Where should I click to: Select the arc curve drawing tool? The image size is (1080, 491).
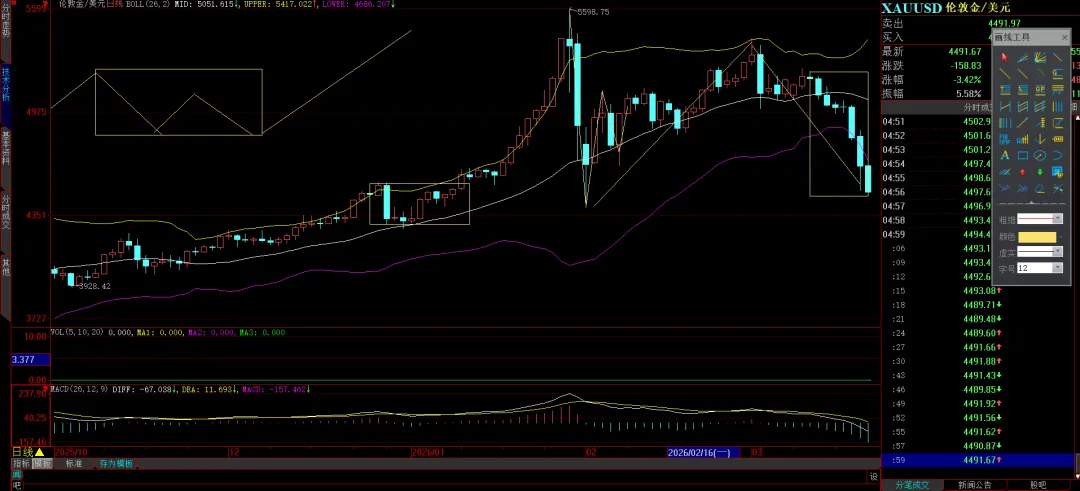tap(1058, 156)
